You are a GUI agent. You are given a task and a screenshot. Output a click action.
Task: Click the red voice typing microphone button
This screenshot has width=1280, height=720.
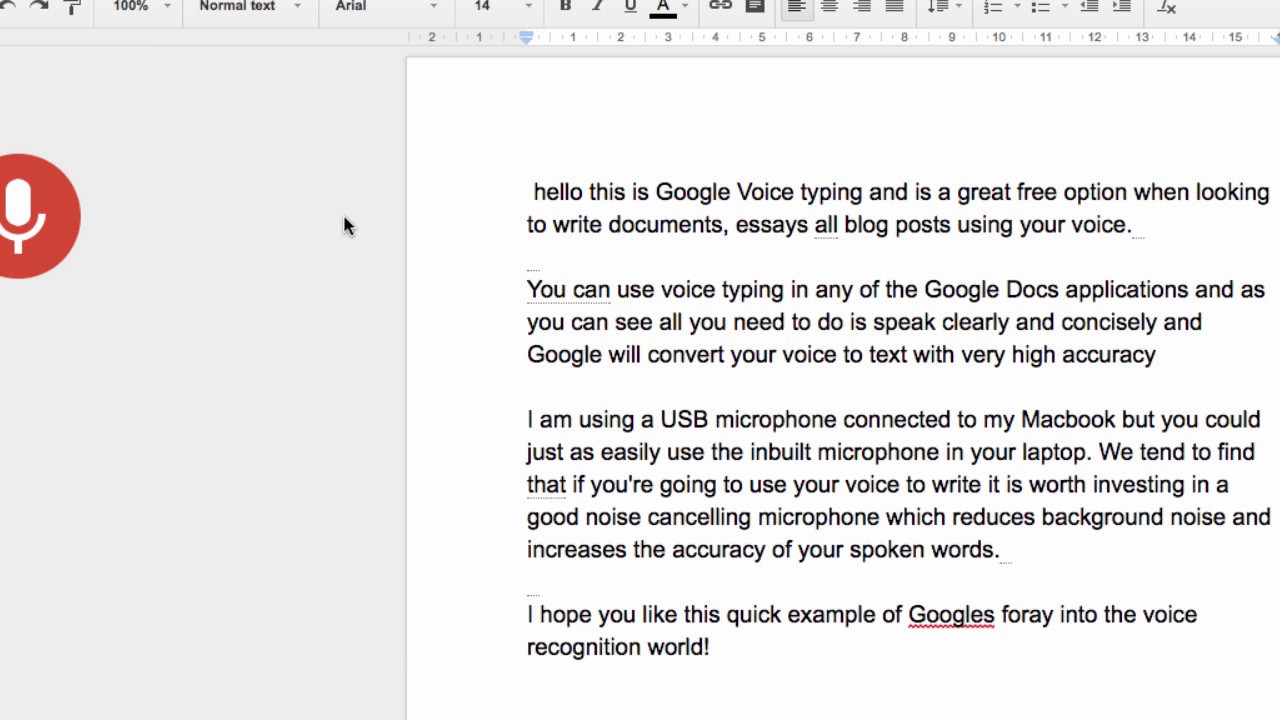coord(20,216)
